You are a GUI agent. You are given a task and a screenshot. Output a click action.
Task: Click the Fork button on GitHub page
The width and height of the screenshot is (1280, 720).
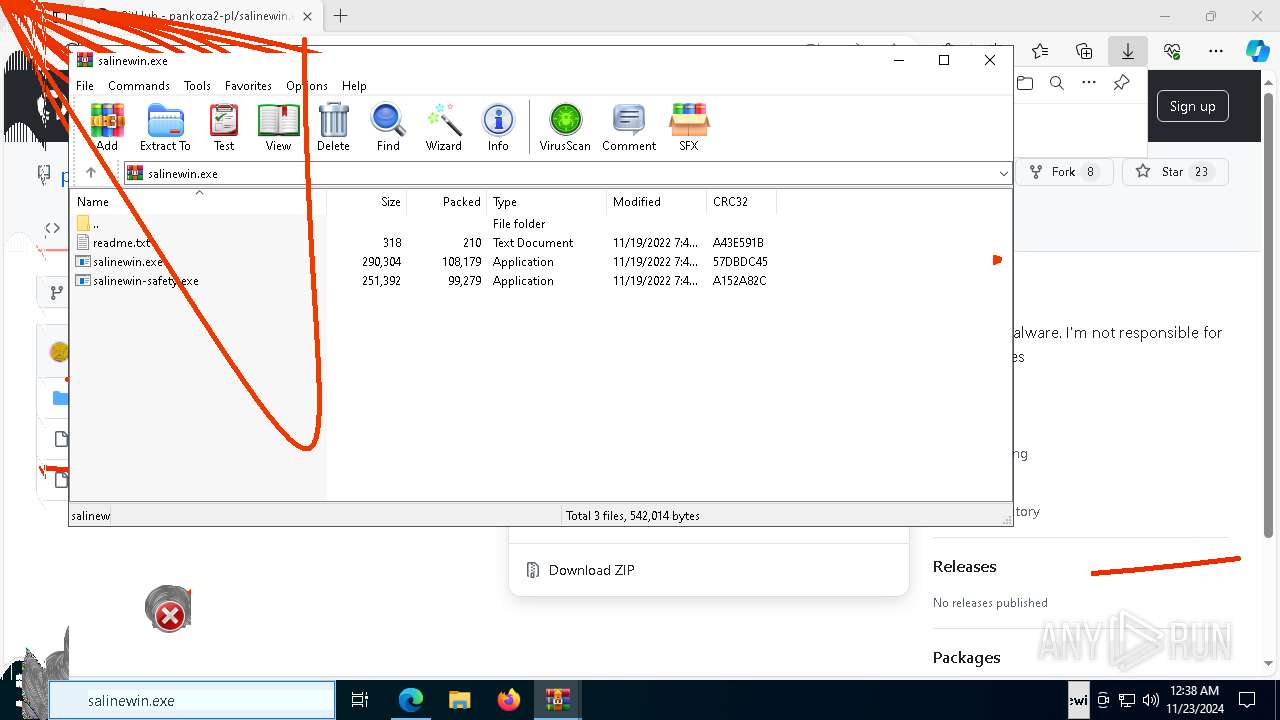pos(1063,172)
